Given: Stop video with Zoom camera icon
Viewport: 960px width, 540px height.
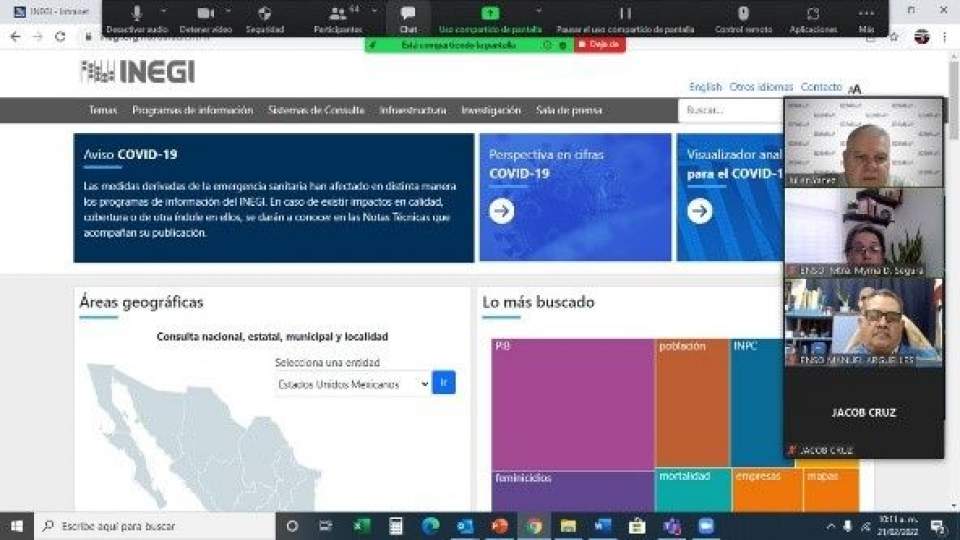Looking at the screenshot, I should tap(206, 13).
